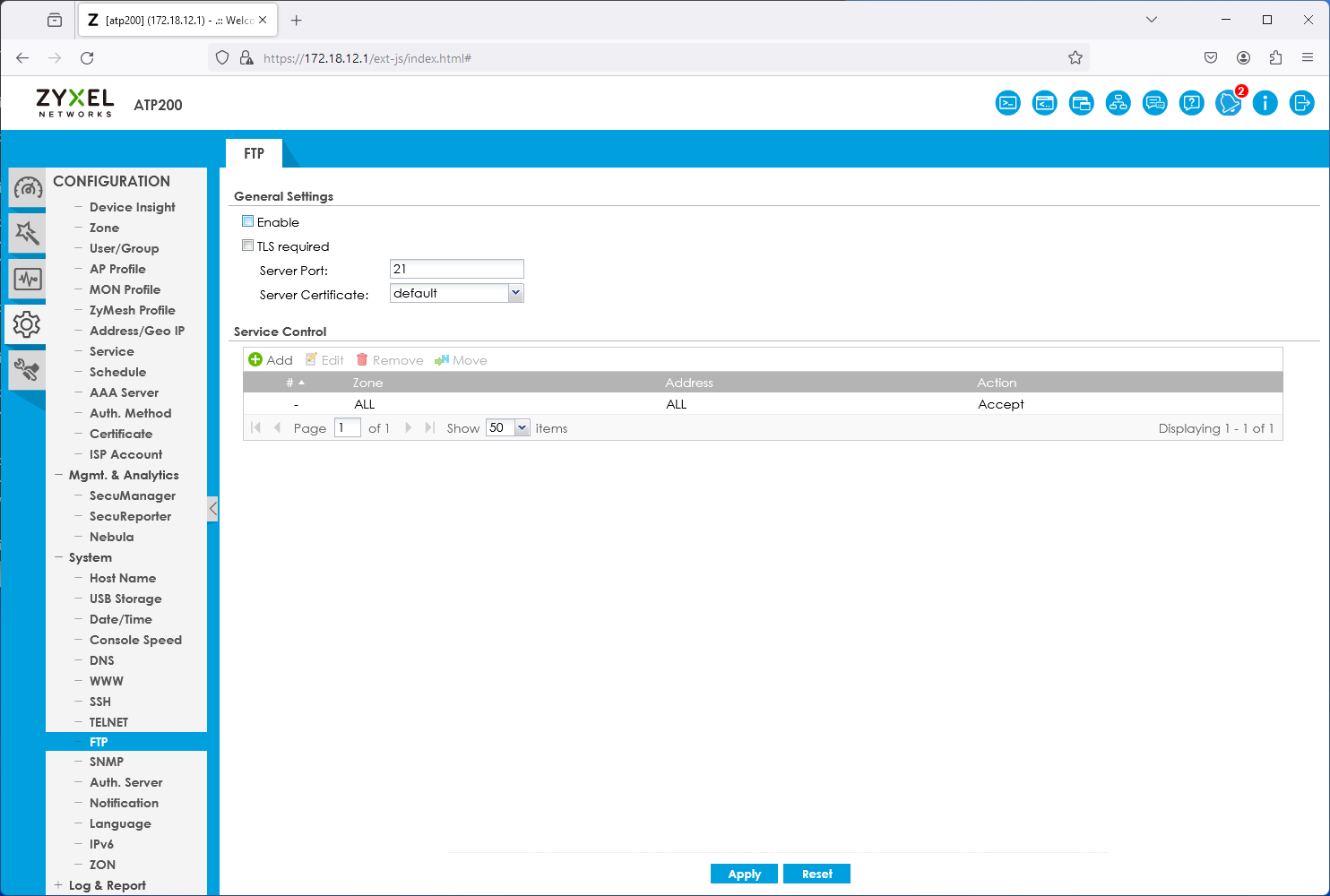Go to first page of rules

(x=256, y=427)
